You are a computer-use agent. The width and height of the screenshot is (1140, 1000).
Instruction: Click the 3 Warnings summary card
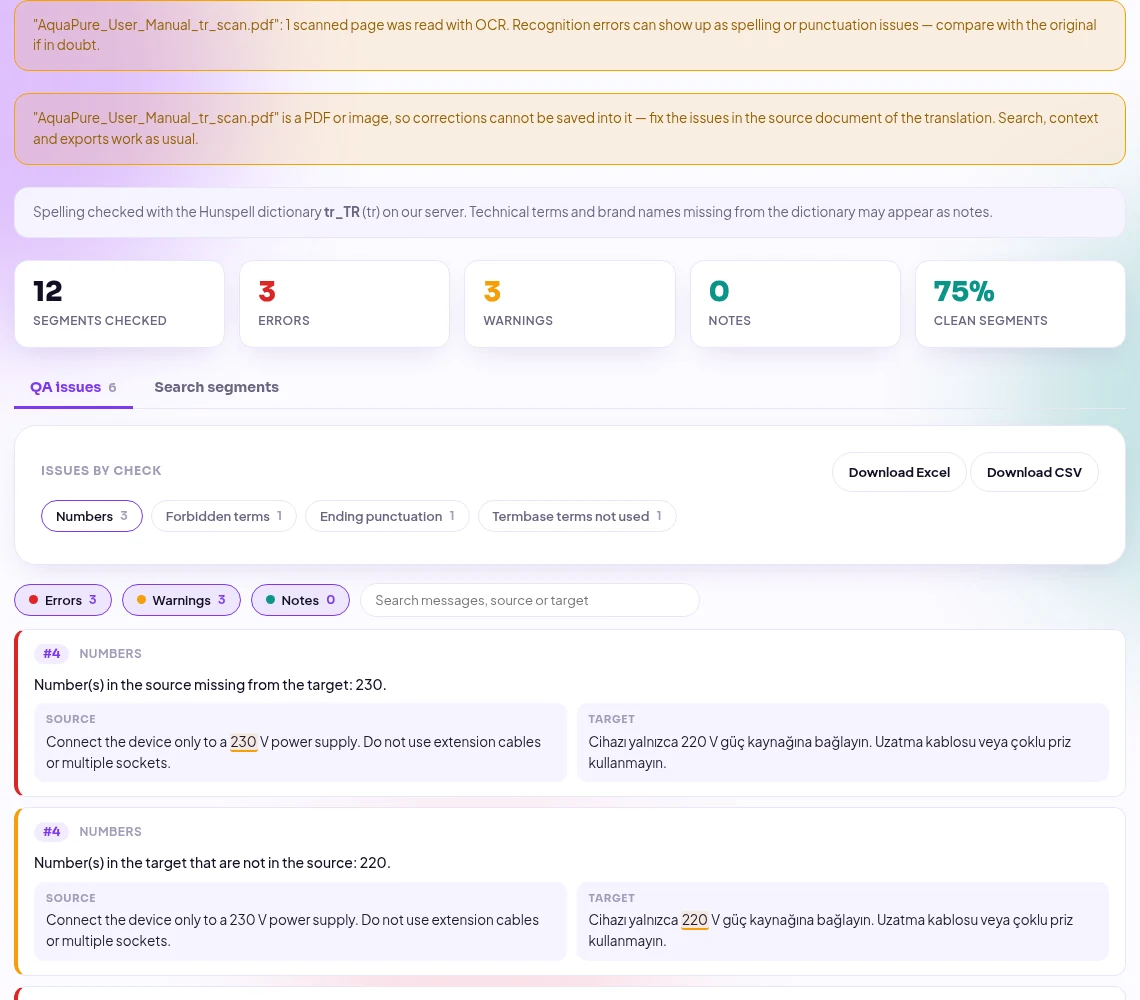tap(570, 304)
